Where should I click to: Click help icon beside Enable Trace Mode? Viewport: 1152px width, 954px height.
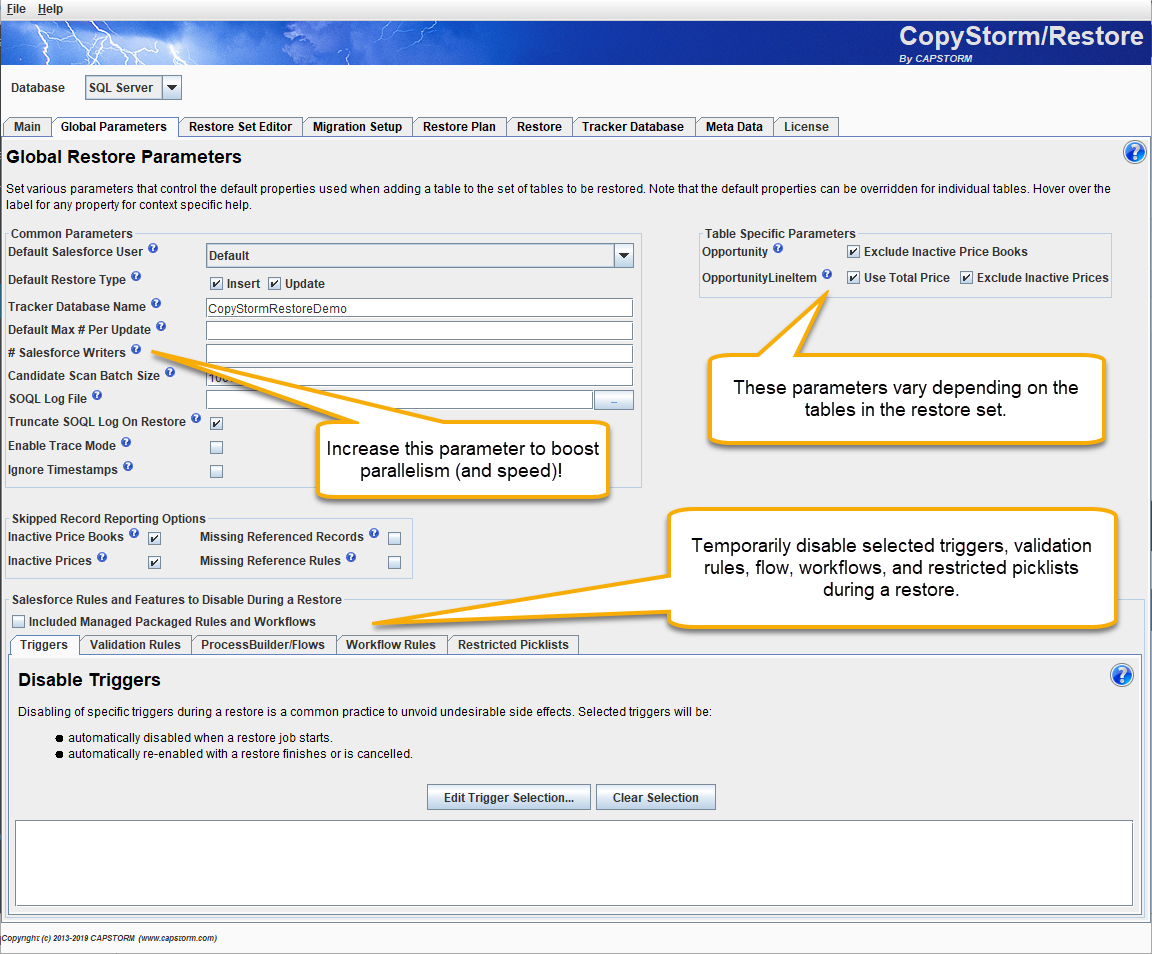[126, 442]
